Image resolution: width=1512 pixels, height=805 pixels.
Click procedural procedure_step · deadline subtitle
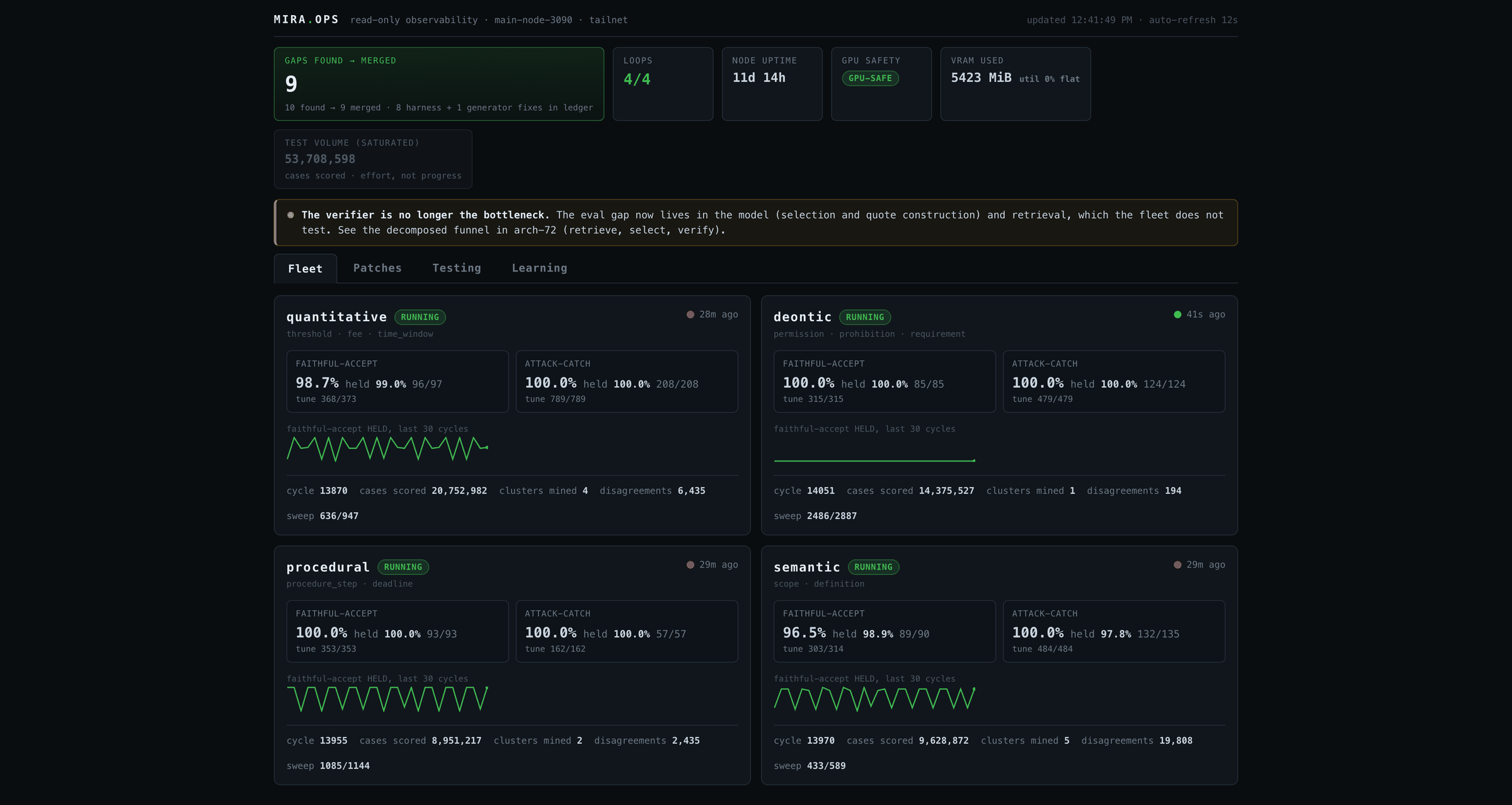350,584
